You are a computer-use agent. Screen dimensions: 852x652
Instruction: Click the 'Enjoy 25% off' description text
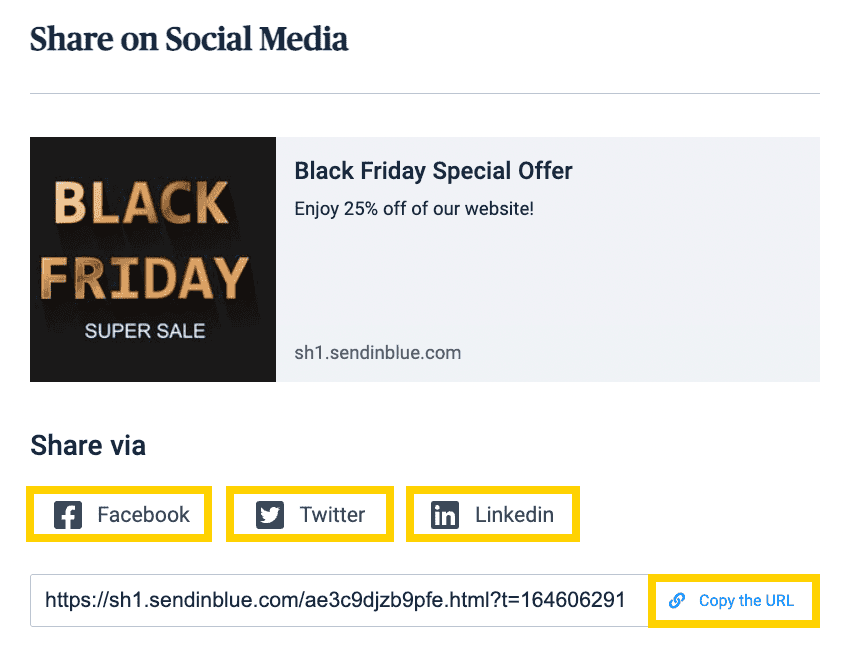point(412,208)
